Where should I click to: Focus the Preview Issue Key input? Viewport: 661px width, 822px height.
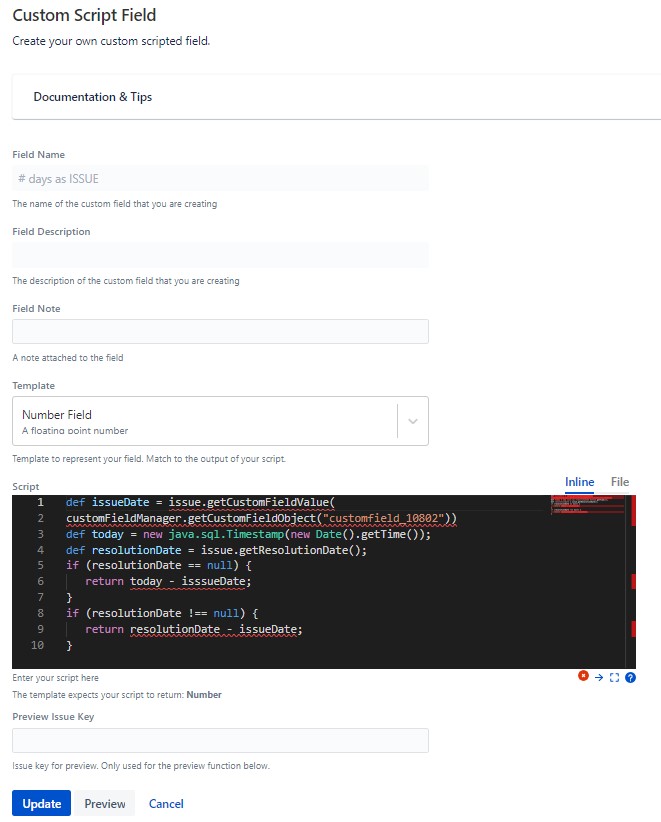[220, 740]
